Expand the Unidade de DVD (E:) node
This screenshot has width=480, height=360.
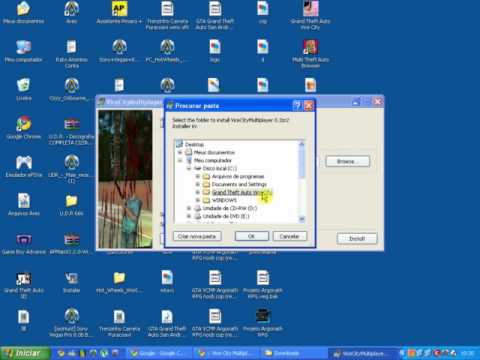click(x=189, y=216)
